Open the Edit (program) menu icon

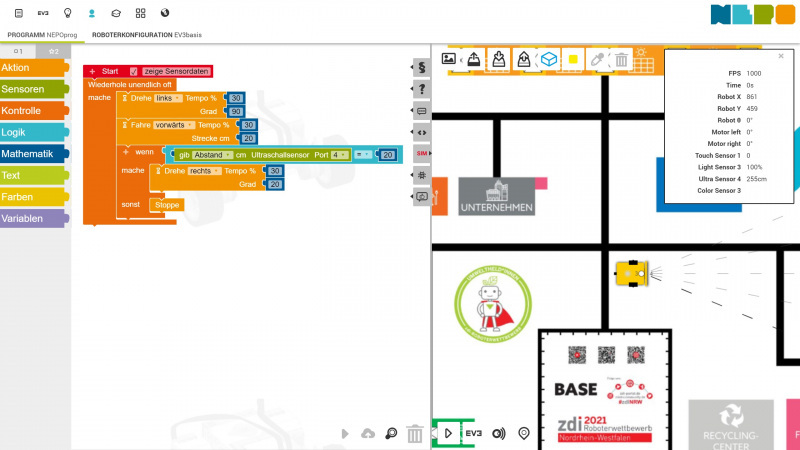click(19, 13)
